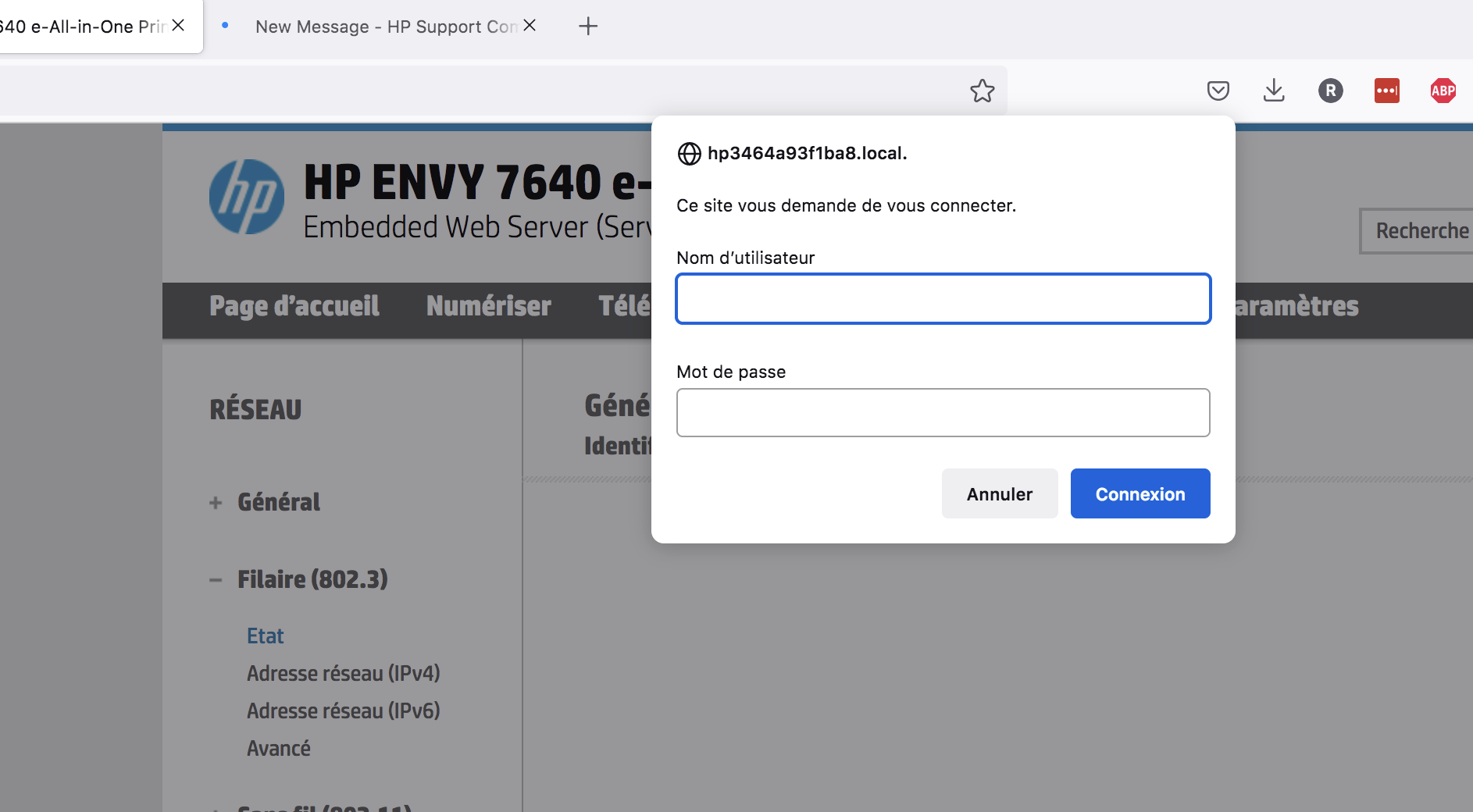Click the HP logo
Viewport: 1473px width, 812px height.
[x=246, y=197]
